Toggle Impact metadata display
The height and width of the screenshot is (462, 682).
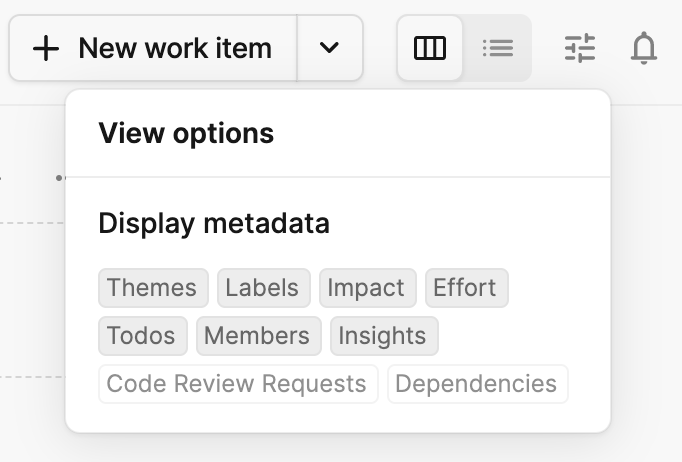[368, 288]
